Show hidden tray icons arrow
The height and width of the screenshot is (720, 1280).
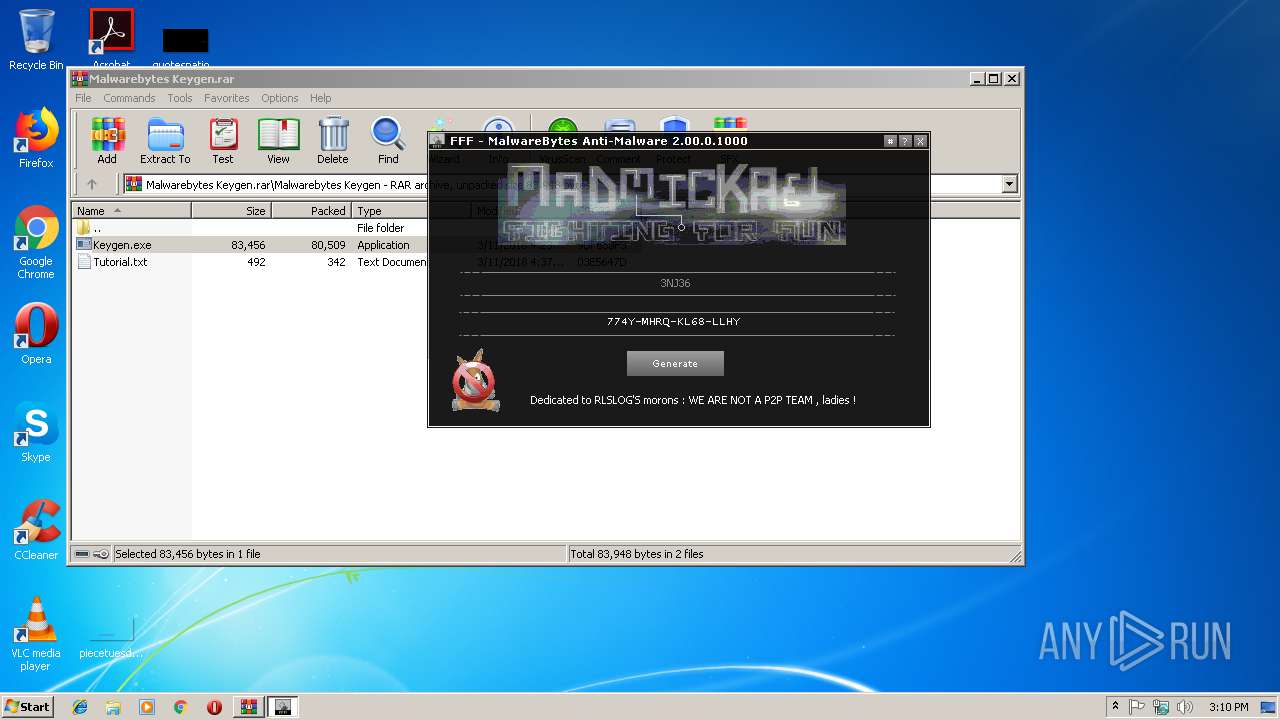point(1115,707)
